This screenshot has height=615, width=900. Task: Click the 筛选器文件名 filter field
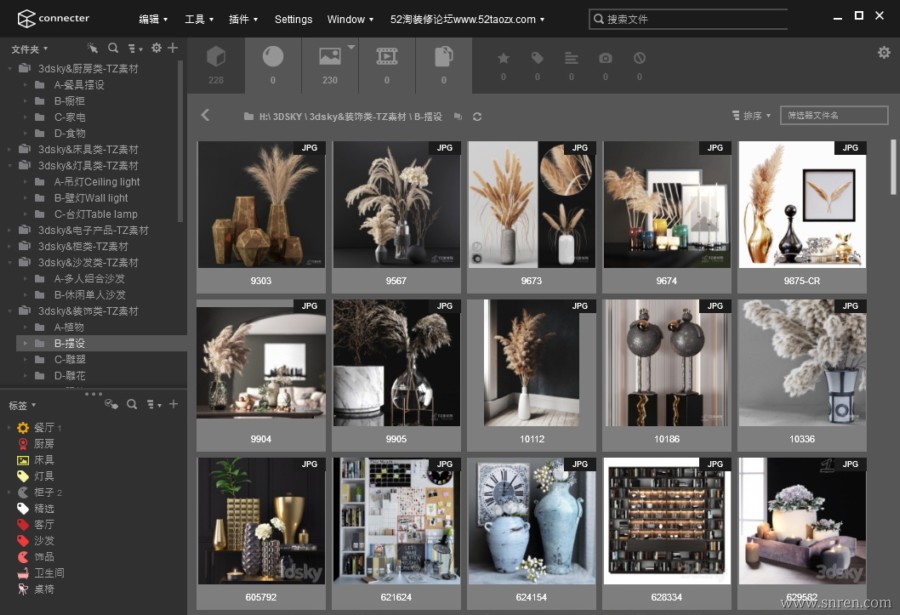point(833,116)
